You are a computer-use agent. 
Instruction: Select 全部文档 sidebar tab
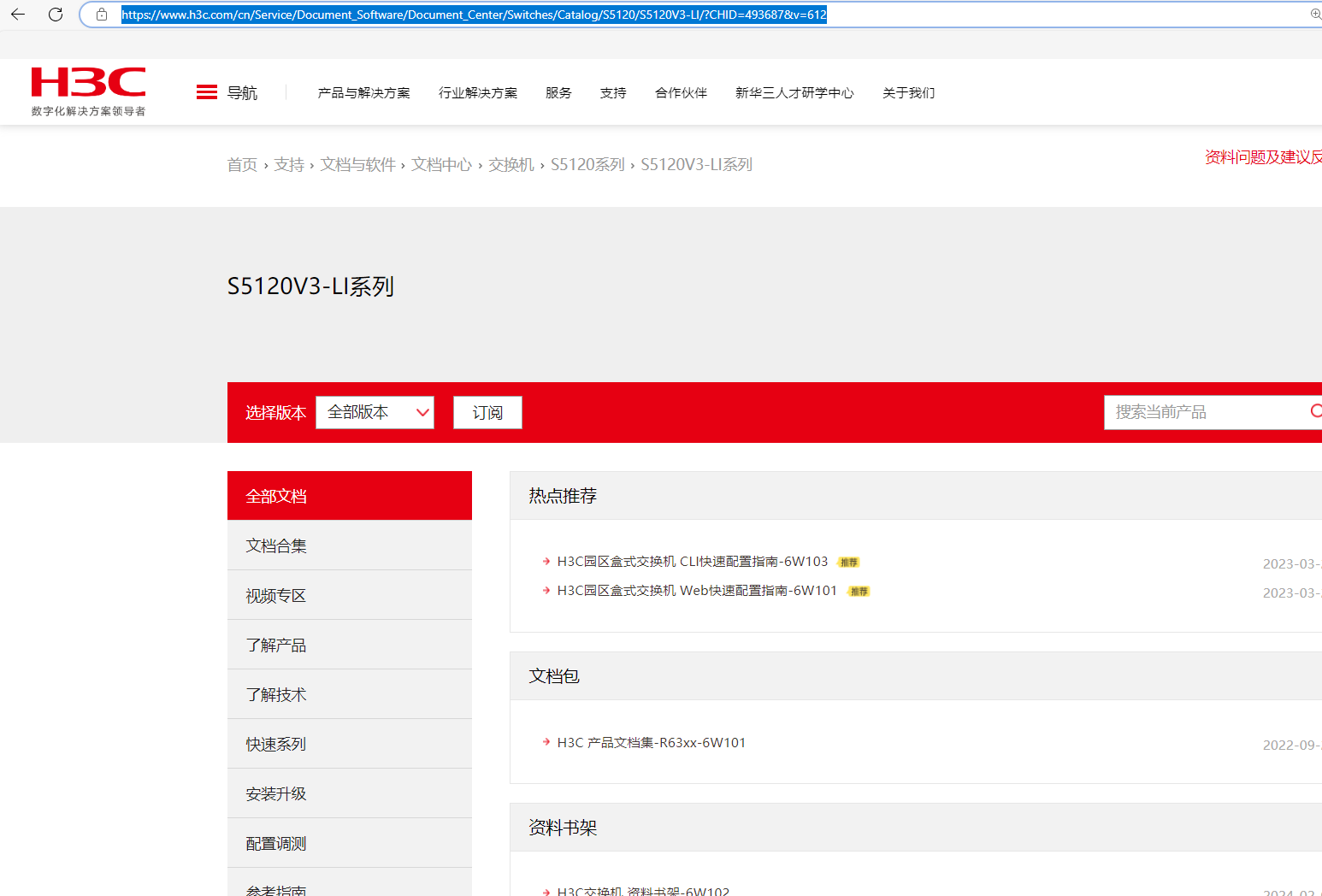coord(350,496)
